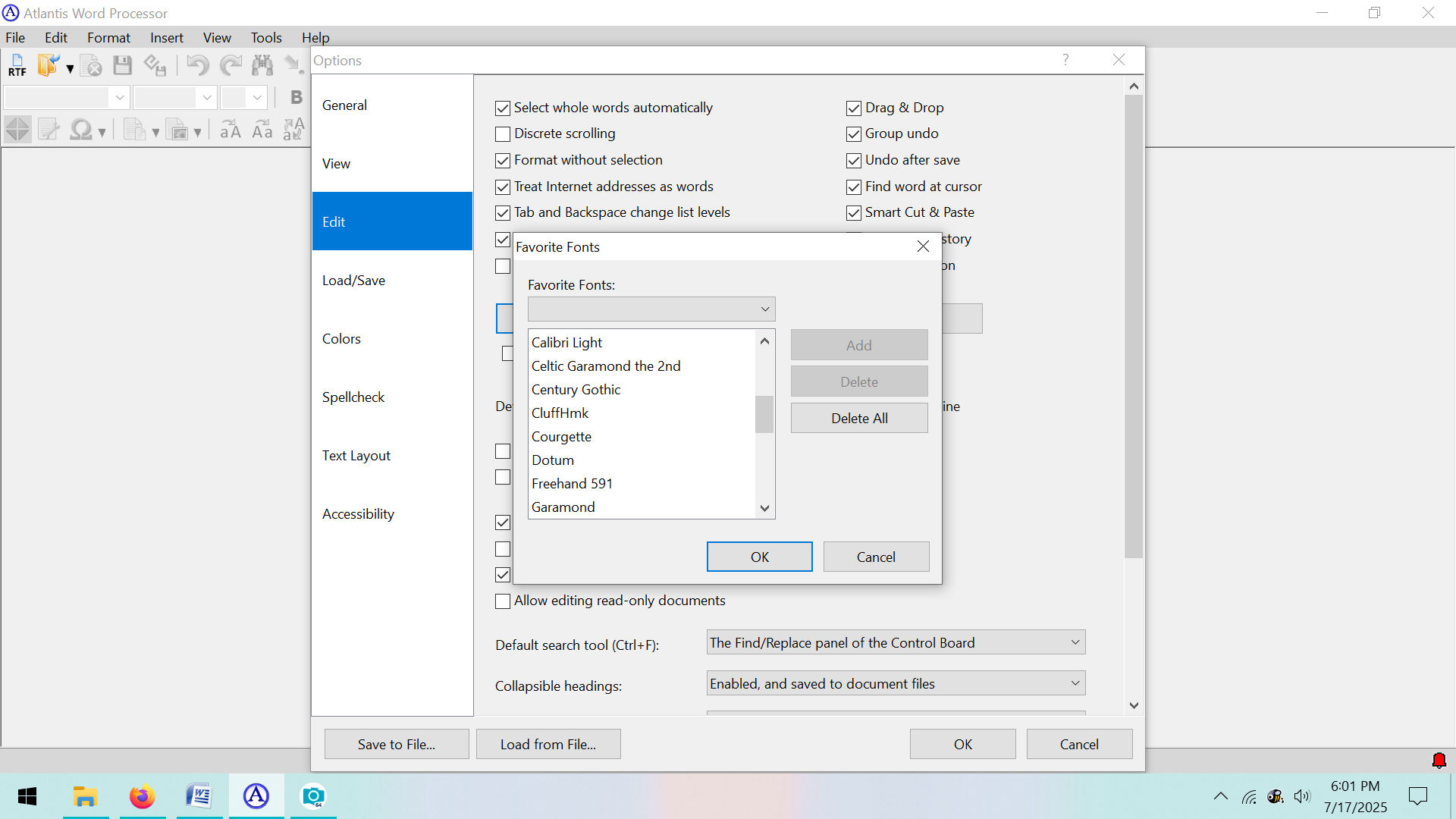Create a new RTF document

[x=17, y=65]
